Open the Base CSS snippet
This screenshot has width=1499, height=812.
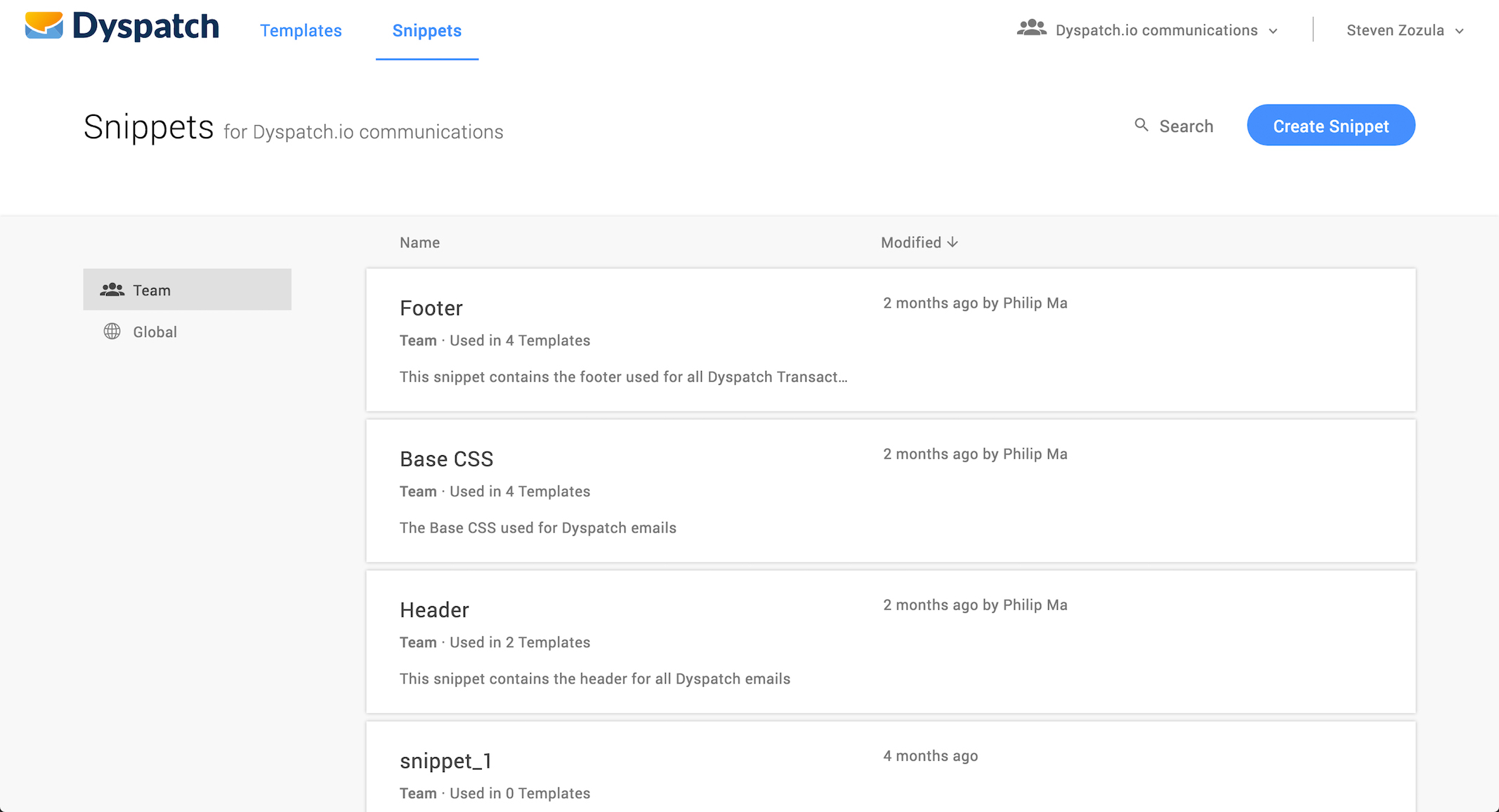click(891, 491)
